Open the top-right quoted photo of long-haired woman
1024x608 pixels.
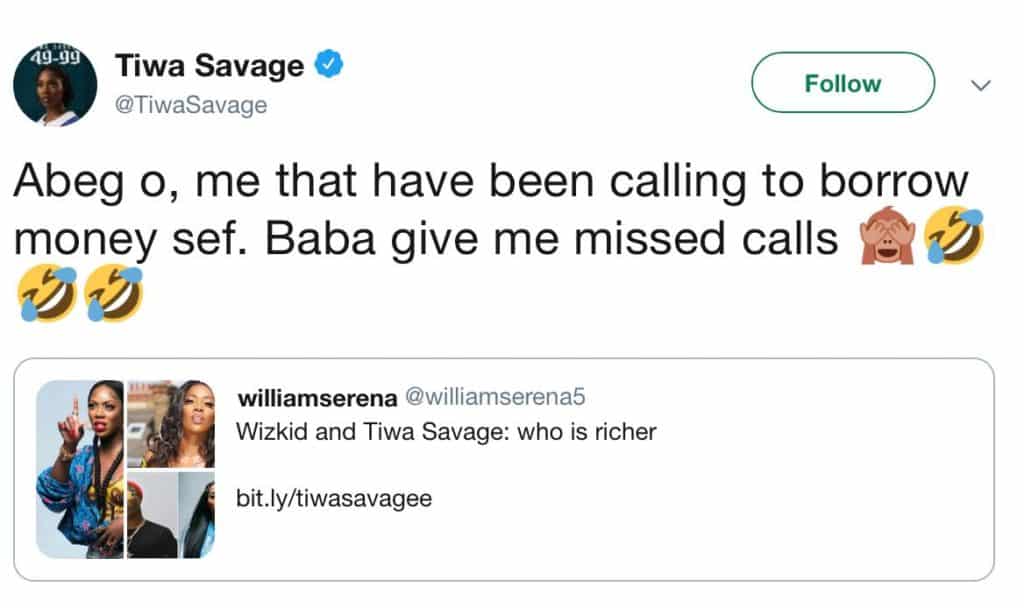(171, 423)
